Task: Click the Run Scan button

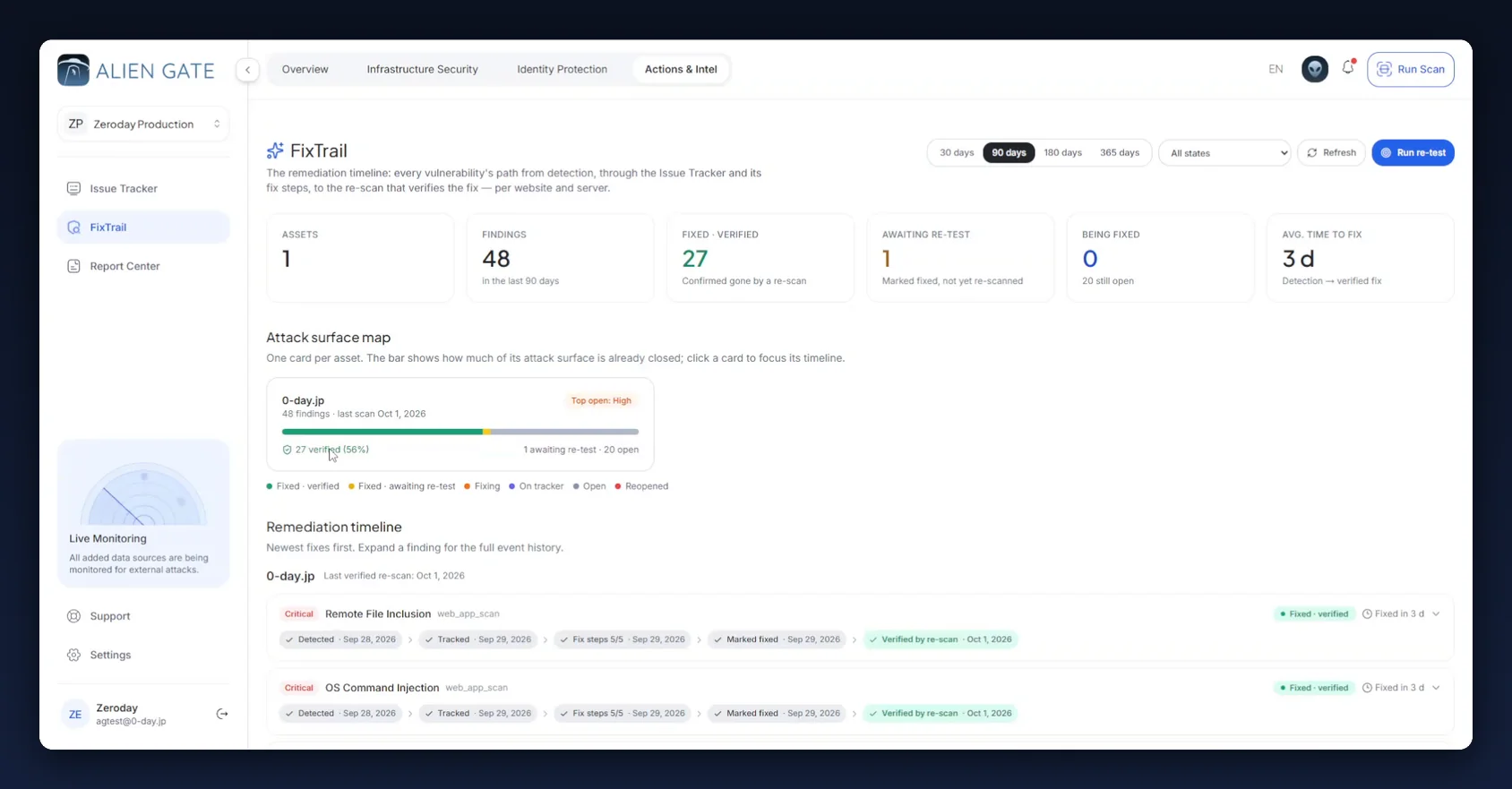Action: click(1410, 69)
